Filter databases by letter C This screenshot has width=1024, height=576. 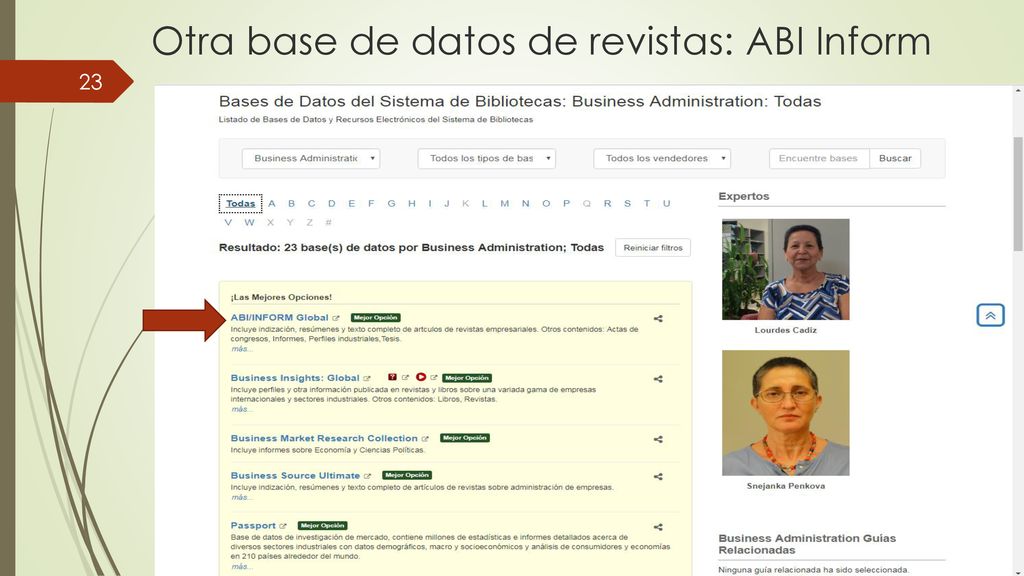click(x=312, y=204)
